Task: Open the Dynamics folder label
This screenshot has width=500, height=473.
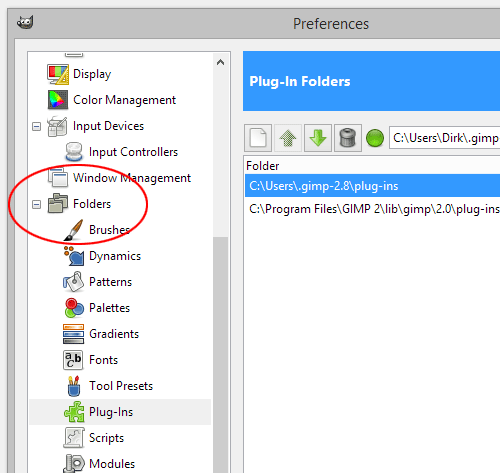Action: (115, 256)
